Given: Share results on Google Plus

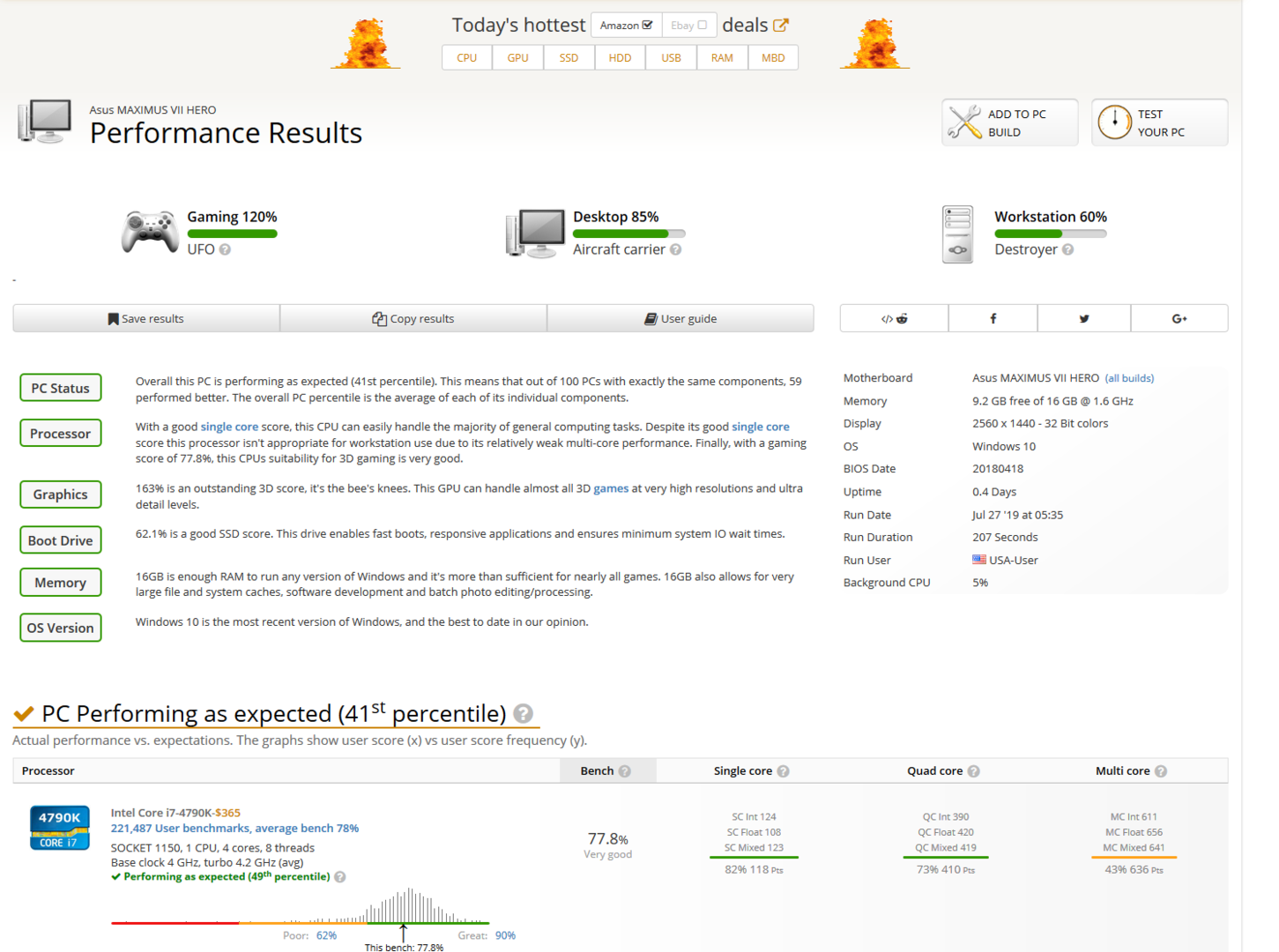Looking at the screenshot, I should click(x=1179, y=318).
